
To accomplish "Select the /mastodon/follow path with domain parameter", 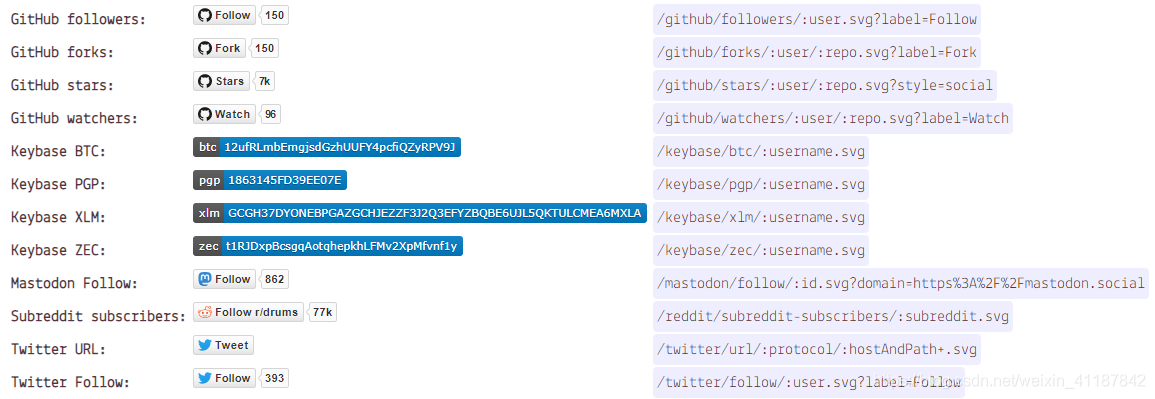I will tap(901, 283).
